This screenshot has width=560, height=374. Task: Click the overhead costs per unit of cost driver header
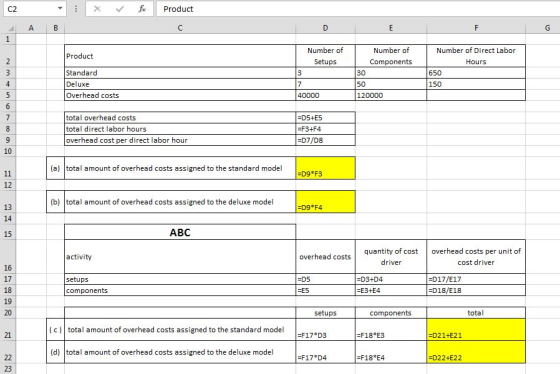pos(476,256)
